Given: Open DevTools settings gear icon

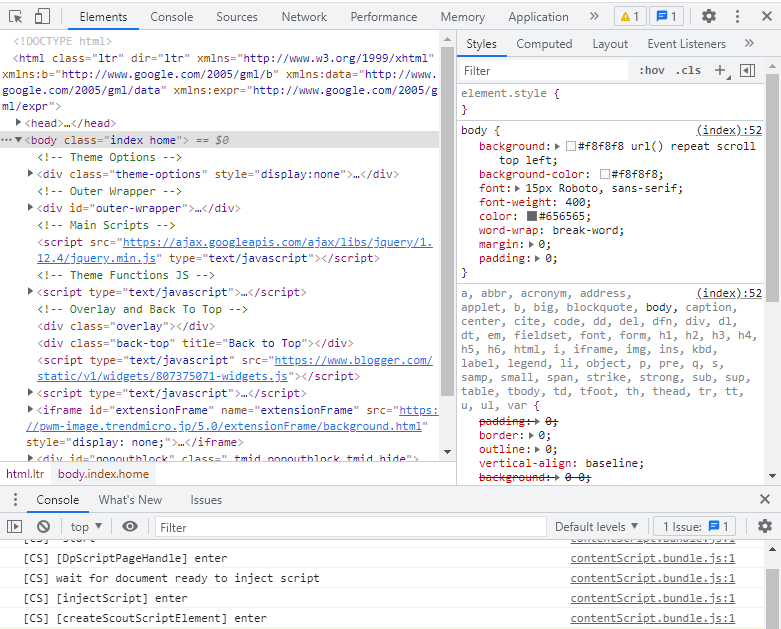Looking at the screenshot, I should pyautogui.click(x=709, y=16).
